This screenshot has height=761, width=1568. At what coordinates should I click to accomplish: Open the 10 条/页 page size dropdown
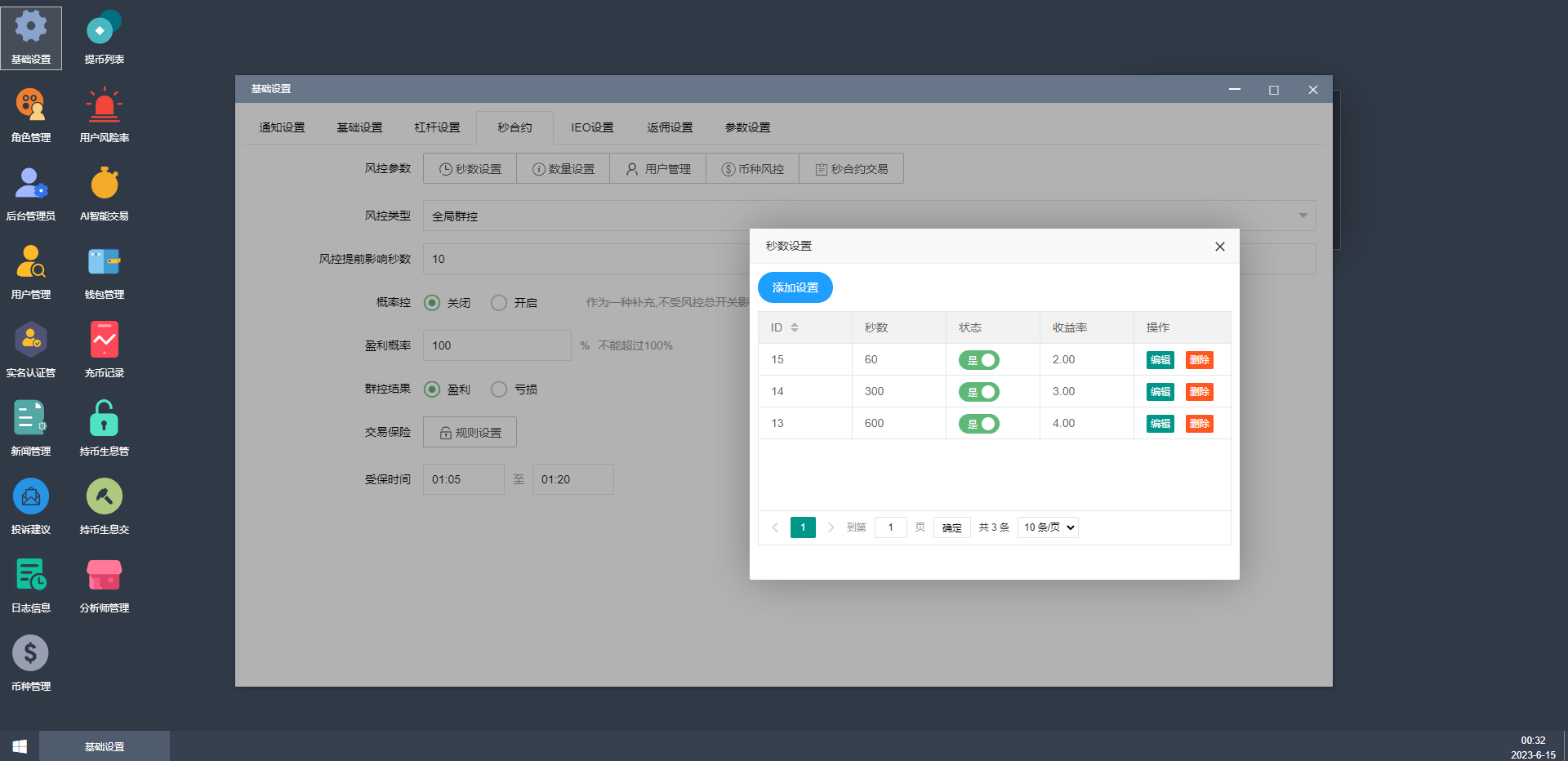pyautogui.click(x=1048, y=527)
